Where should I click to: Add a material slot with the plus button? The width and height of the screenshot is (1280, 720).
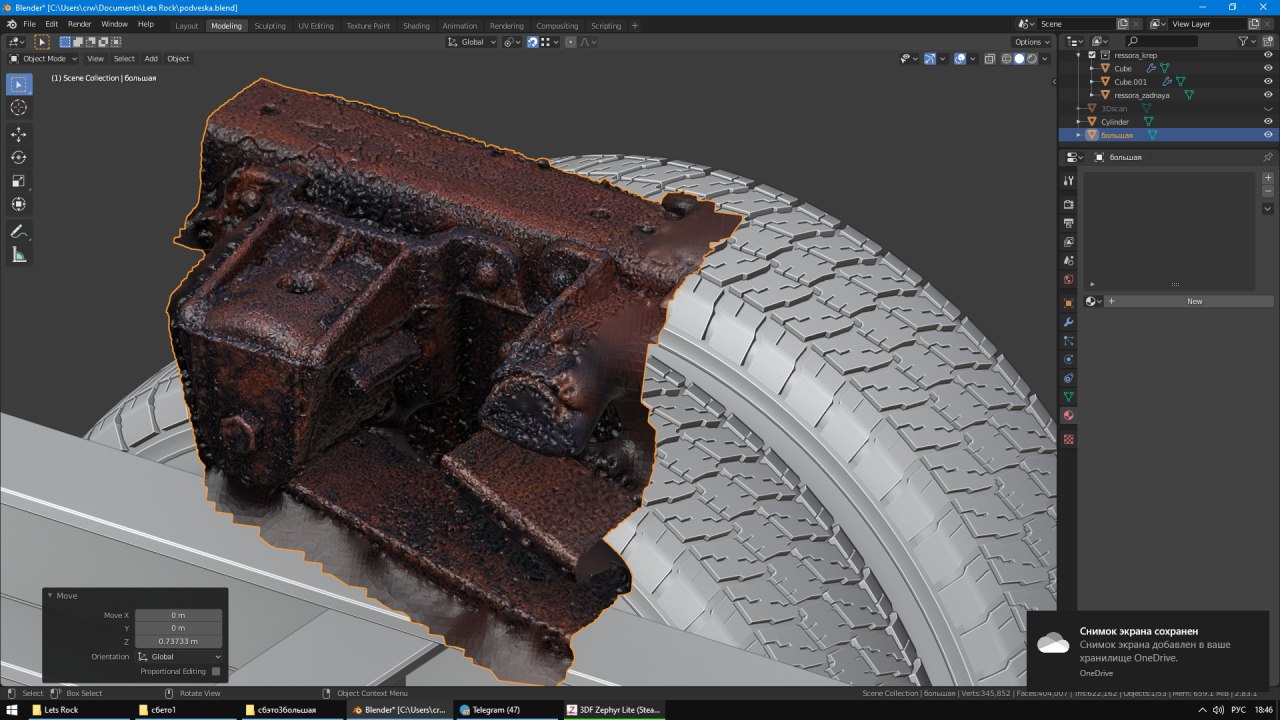point(1268,178)
